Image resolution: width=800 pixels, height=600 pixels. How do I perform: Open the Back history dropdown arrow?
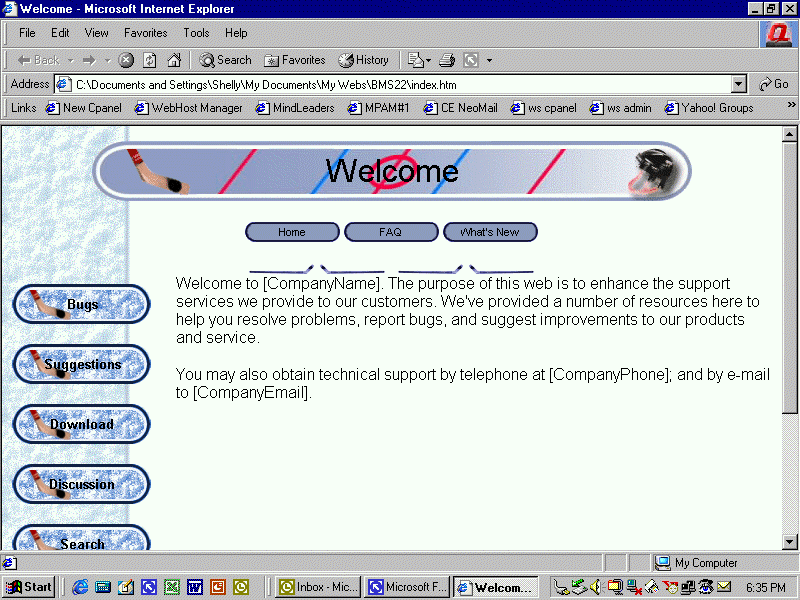coord(71,60)
